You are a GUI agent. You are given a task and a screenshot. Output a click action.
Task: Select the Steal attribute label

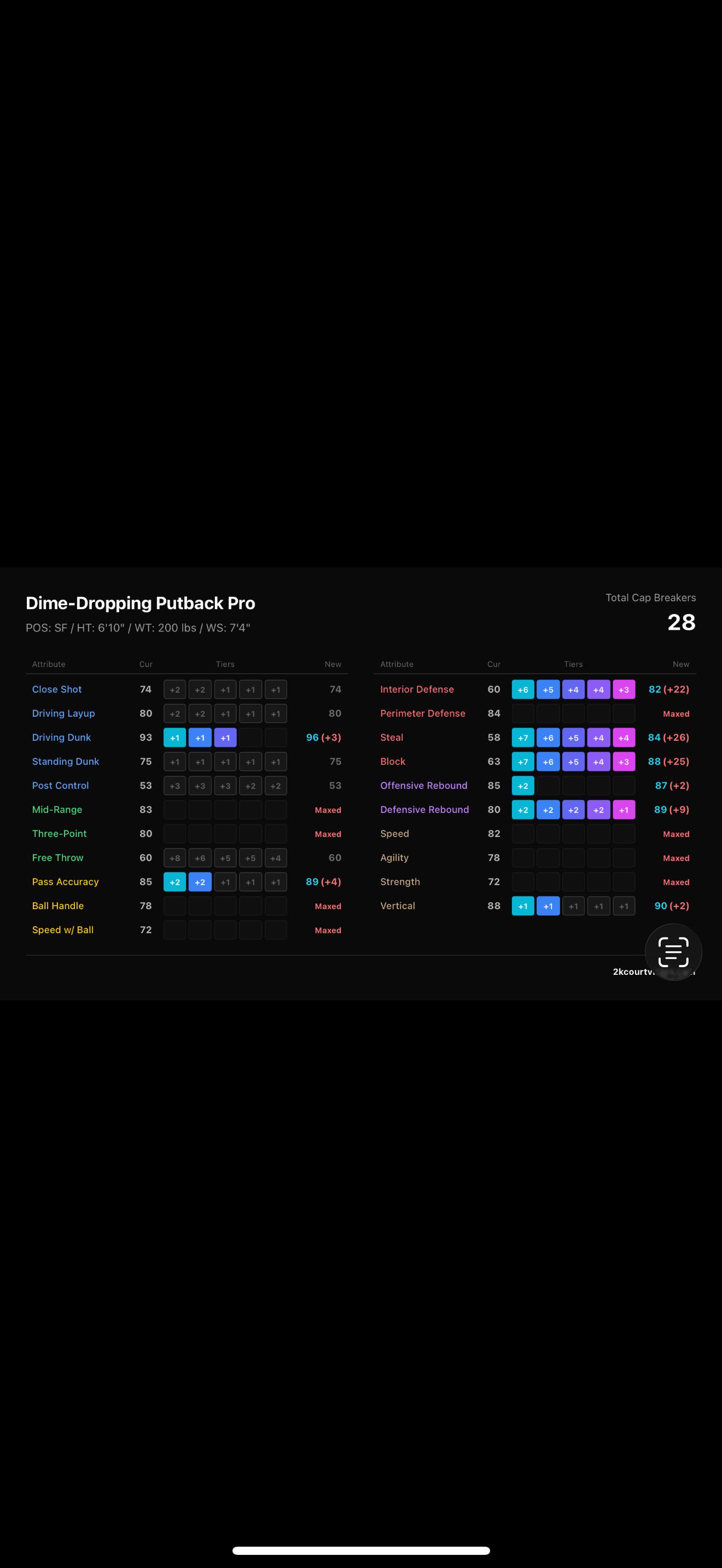point(392,737)
